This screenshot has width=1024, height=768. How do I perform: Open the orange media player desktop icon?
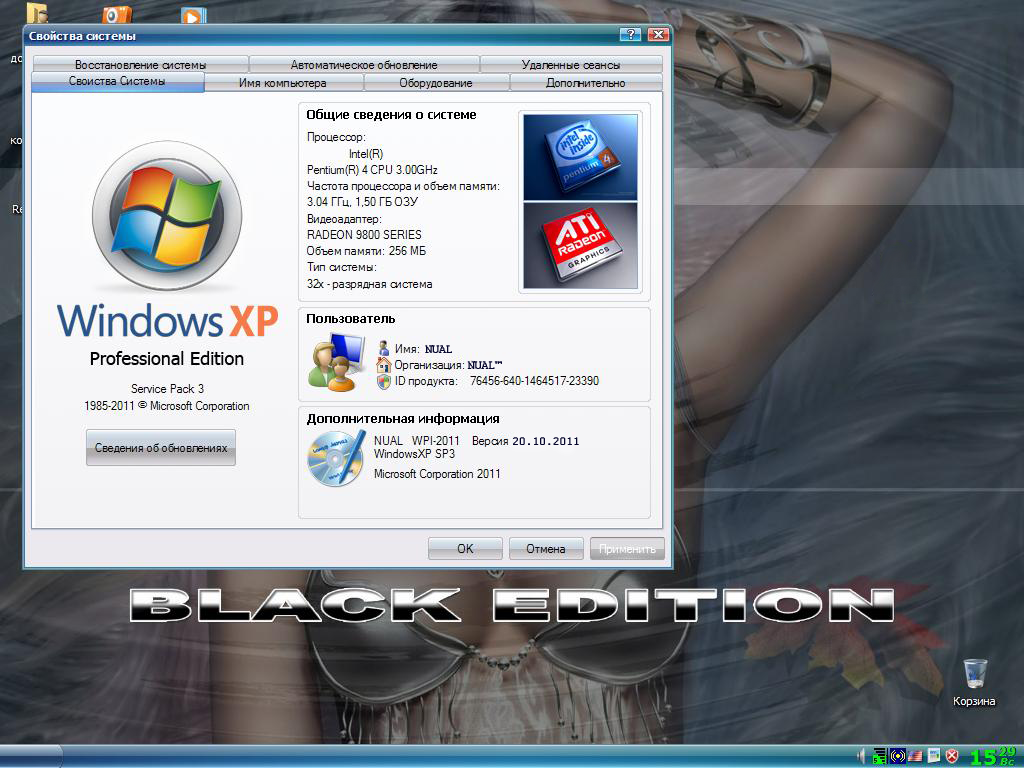pyautogui.click(x=193, y=15)
